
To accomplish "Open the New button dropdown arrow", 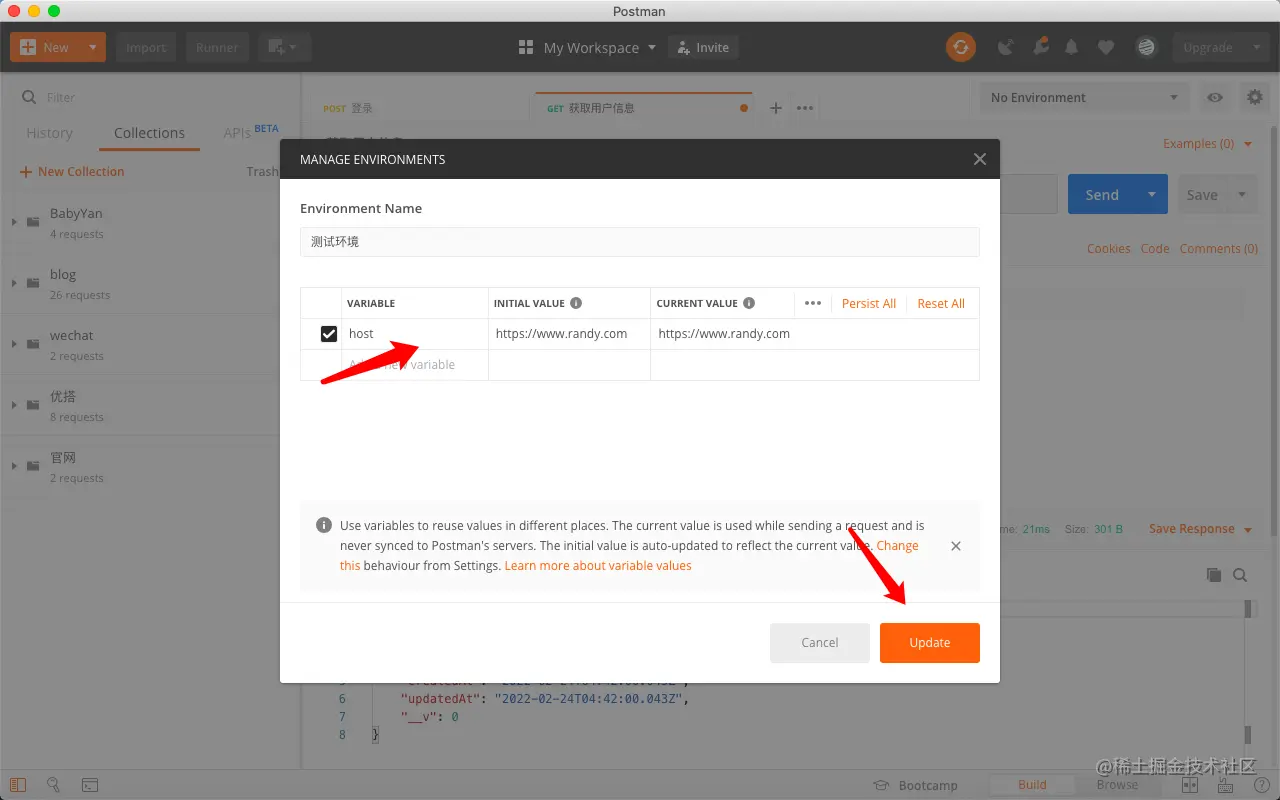I will (x=92, y=47).
